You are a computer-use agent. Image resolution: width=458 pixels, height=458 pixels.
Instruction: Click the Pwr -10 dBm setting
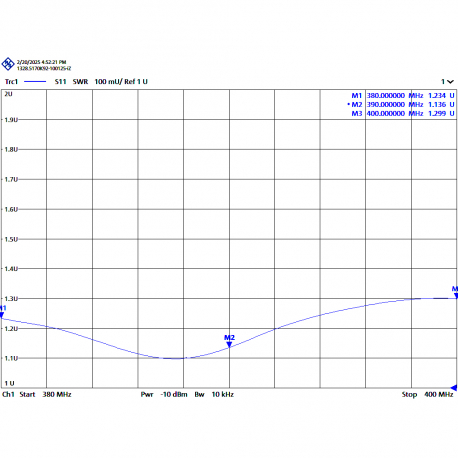[164, 394]
